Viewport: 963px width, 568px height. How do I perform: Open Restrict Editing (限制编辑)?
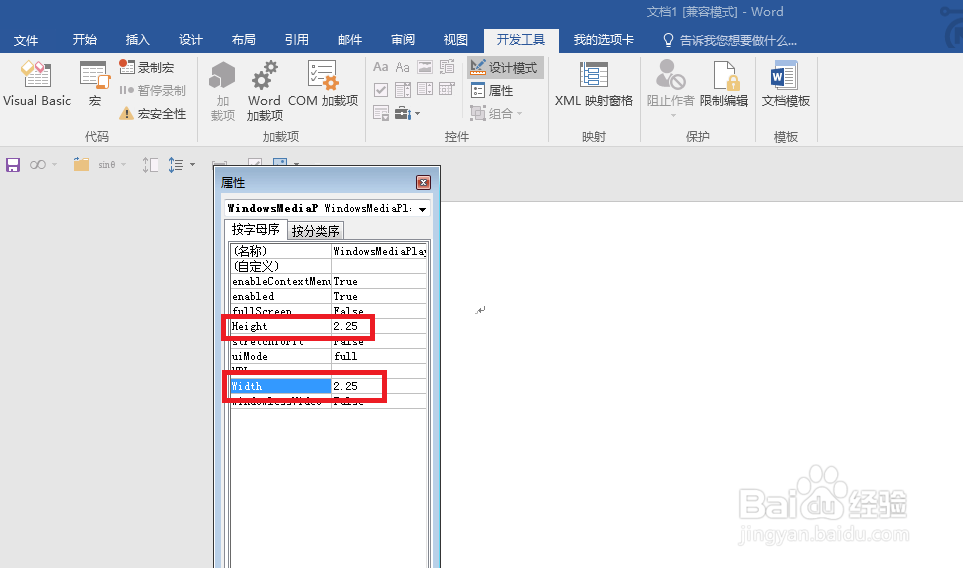(724, 84)
